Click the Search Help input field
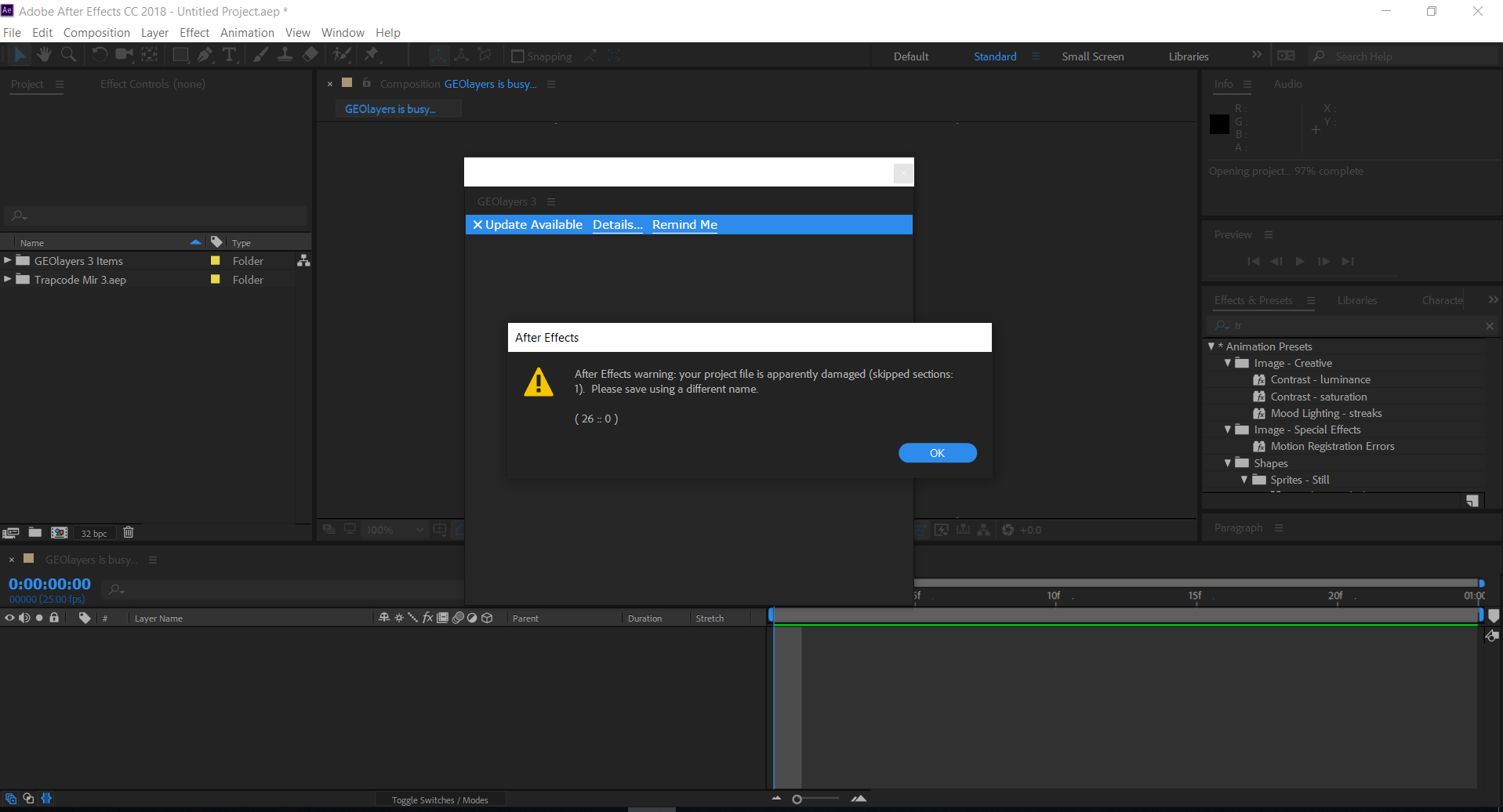Screen dimensions: 1503x812 (x=1403, y=56)
